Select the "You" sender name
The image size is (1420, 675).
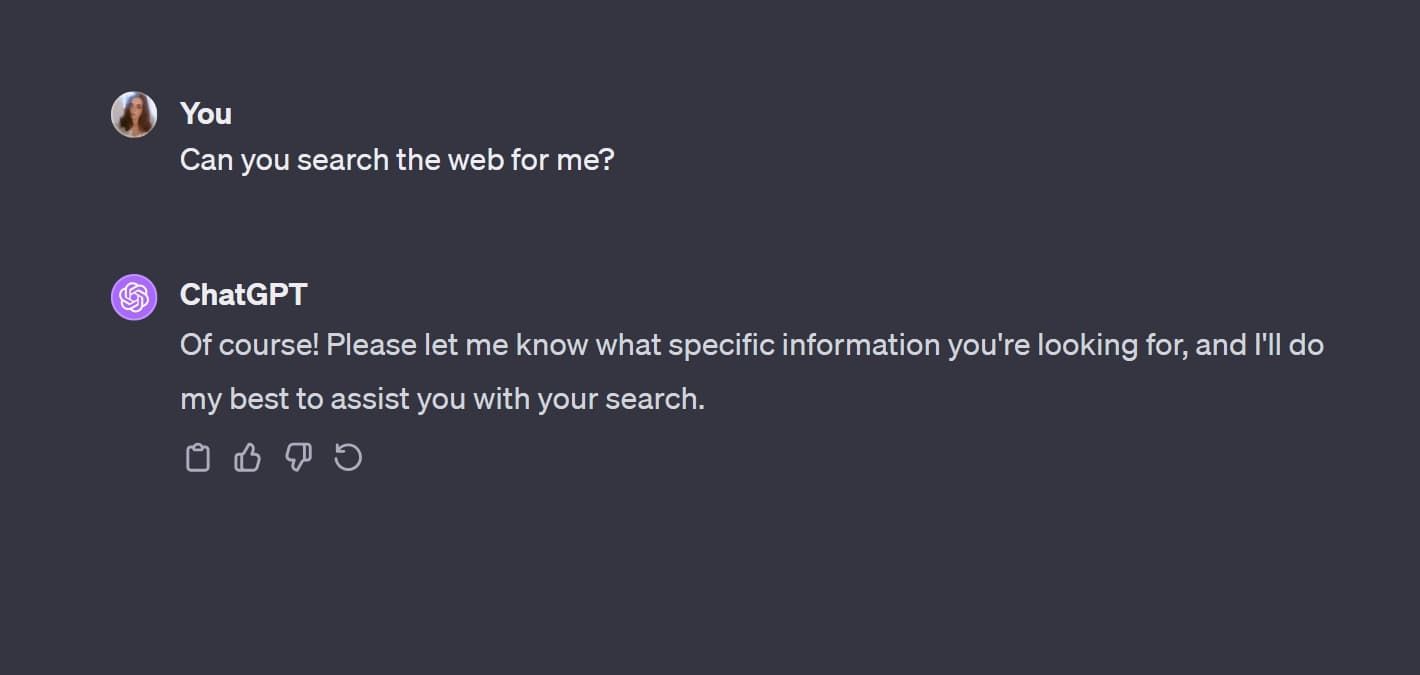pyautogui.click(x=206, y=114)
